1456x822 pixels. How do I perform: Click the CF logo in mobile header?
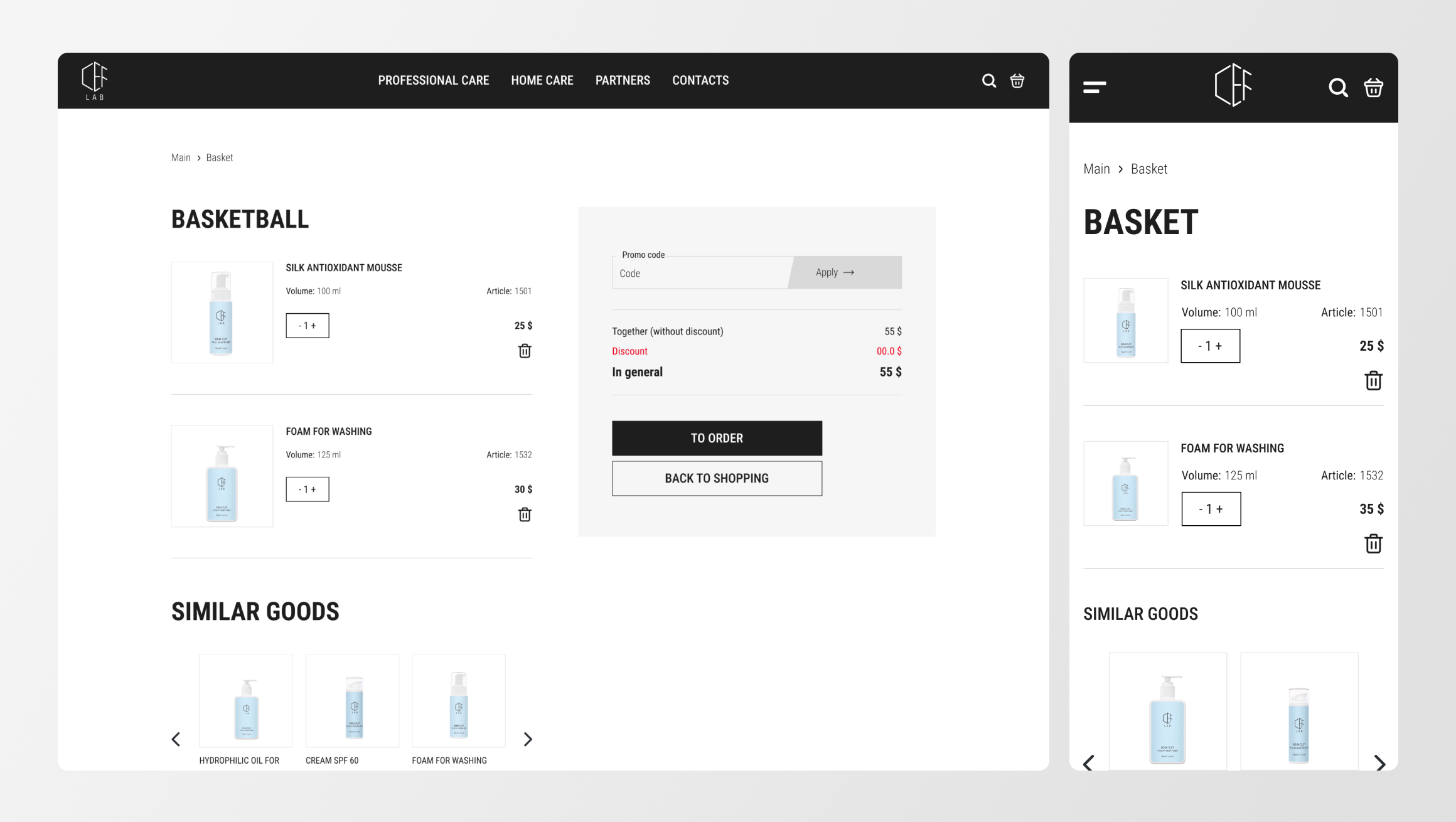[x=1233, y=85]
